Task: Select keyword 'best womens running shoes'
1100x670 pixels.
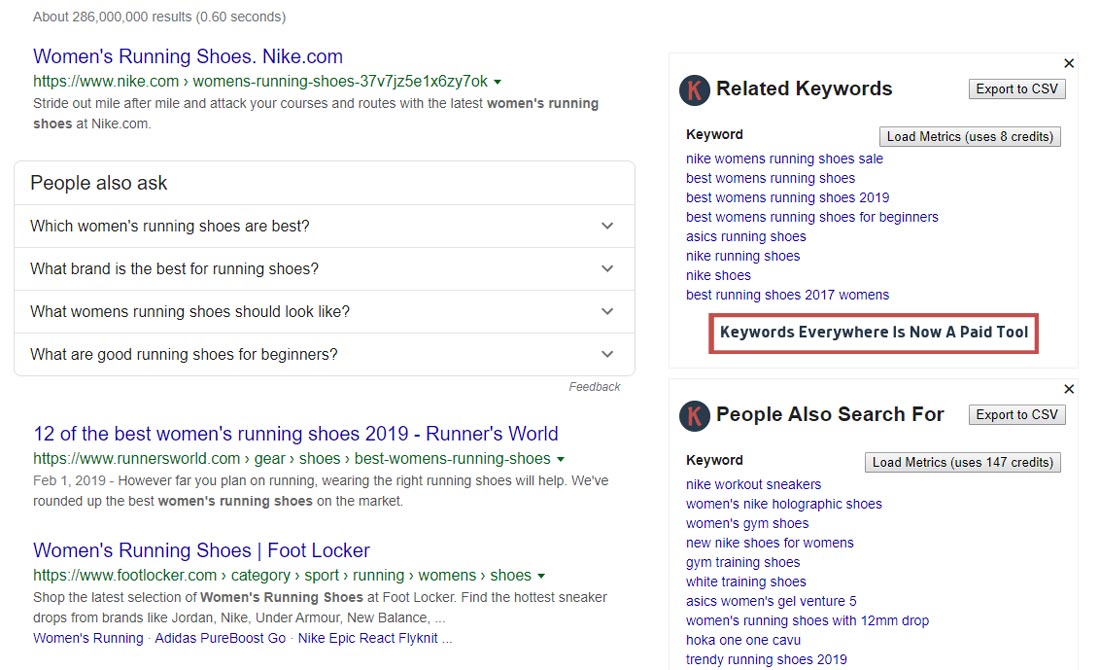Action: (x=770, y=178)
